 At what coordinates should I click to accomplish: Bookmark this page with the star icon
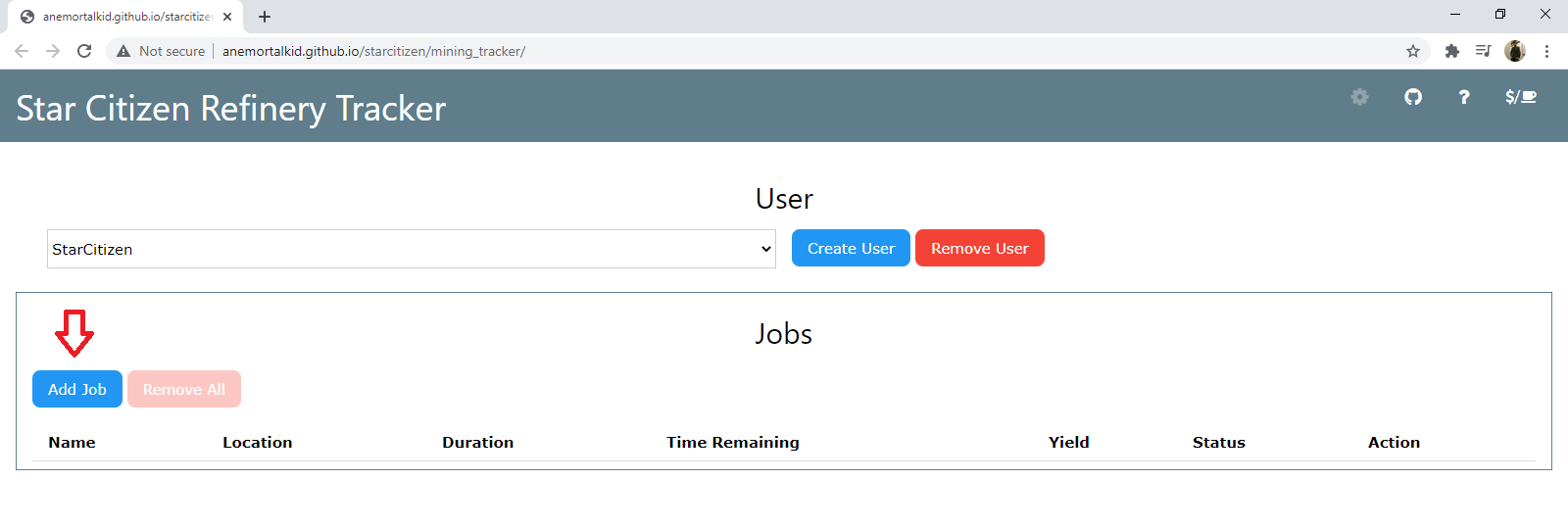pos(1413,51)
